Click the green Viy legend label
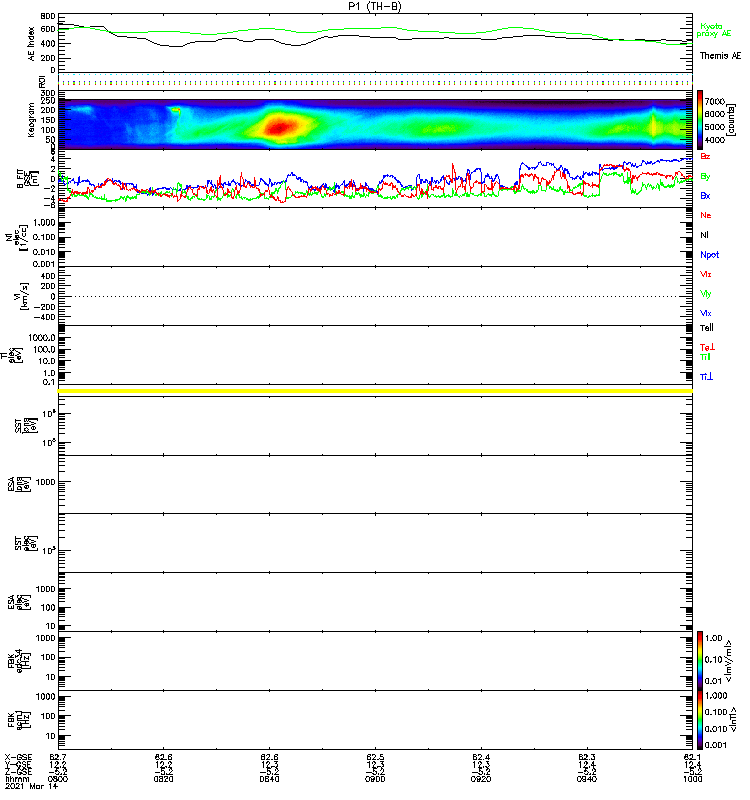 click(x=705, y=294)
